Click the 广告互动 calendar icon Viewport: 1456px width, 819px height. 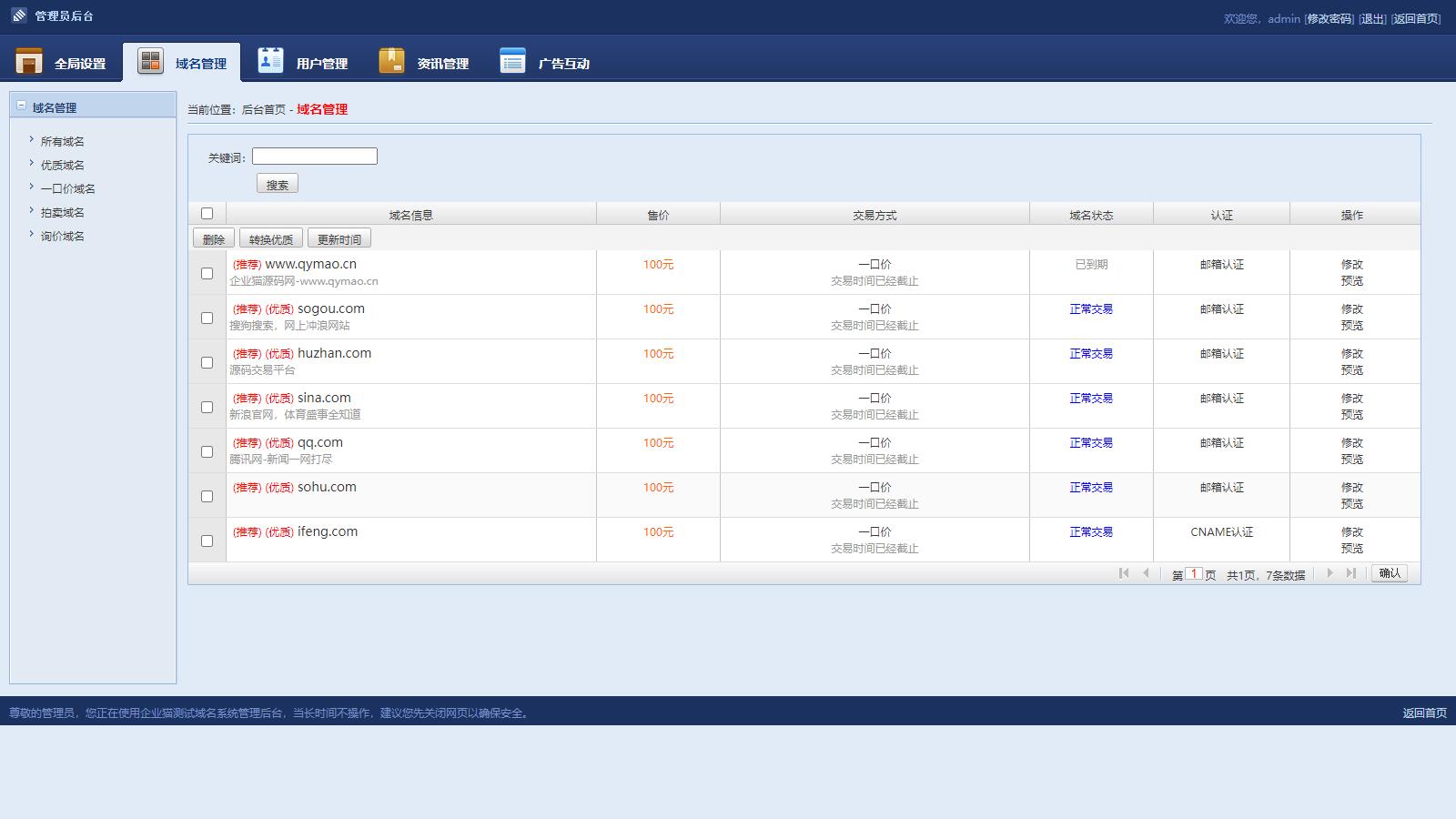[512, 60]
